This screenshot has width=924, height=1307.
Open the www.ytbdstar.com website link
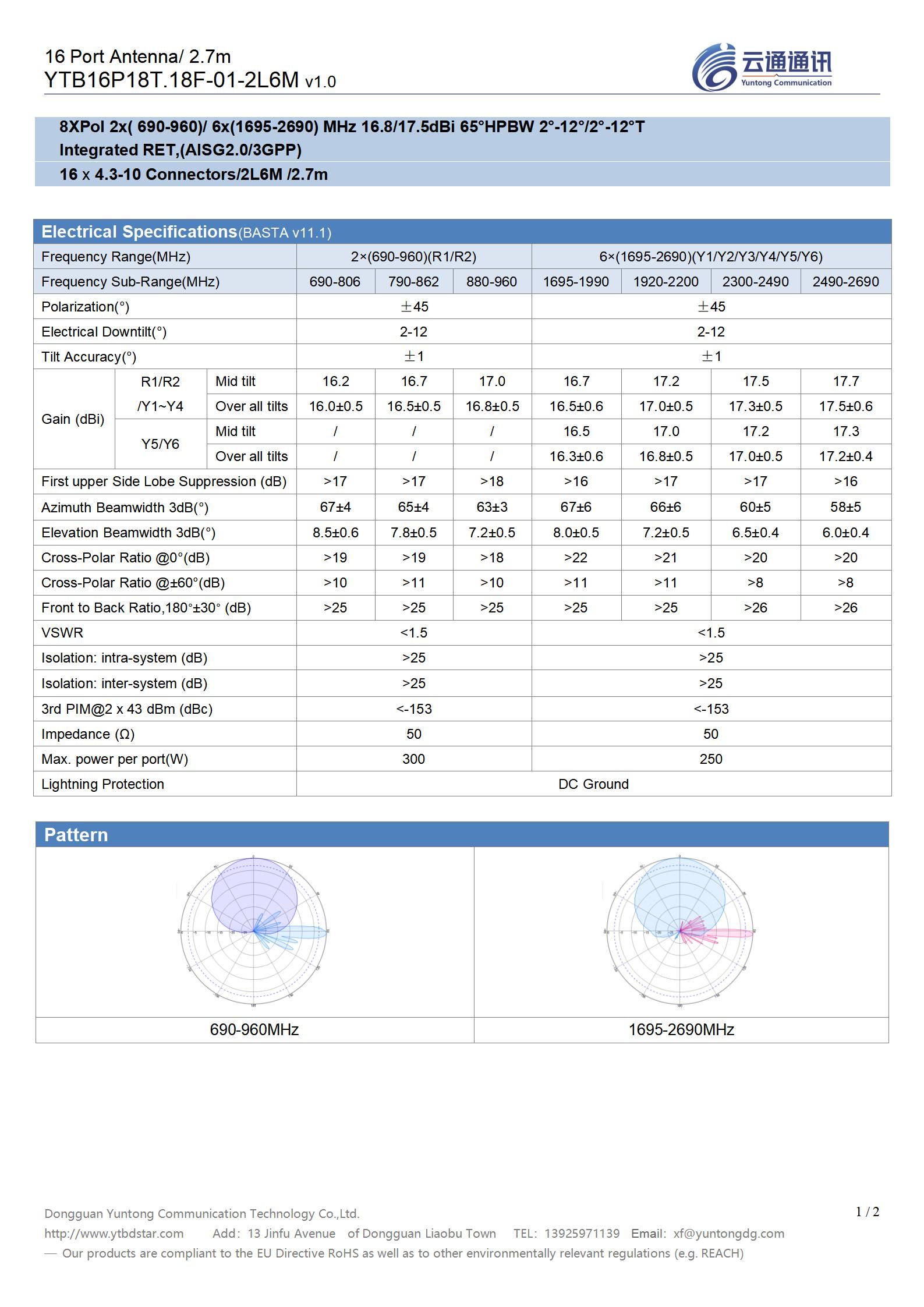114,1233
